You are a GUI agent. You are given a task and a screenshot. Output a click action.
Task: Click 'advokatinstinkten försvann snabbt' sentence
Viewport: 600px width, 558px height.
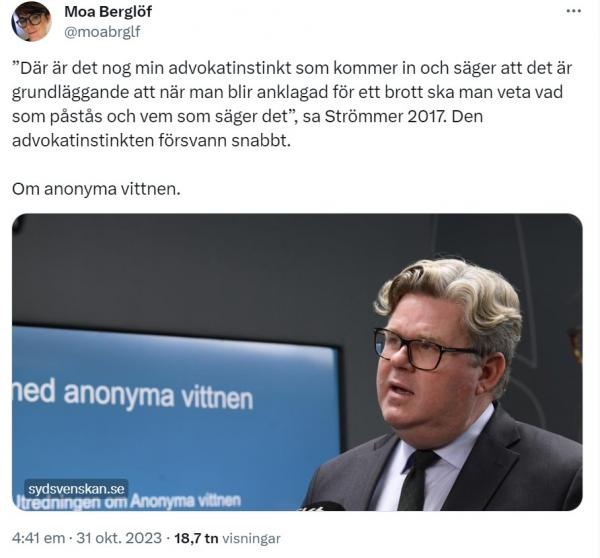152,141
